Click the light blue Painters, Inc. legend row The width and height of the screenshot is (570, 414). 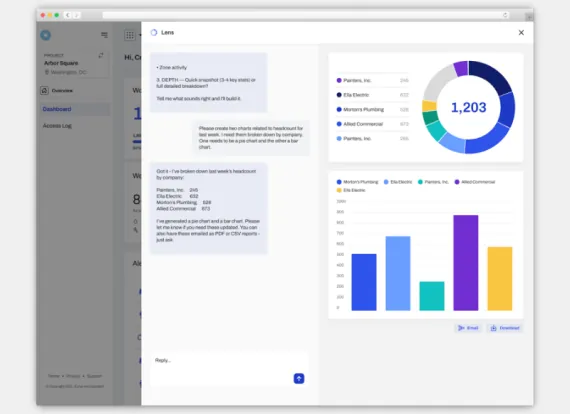pos(373,138)
